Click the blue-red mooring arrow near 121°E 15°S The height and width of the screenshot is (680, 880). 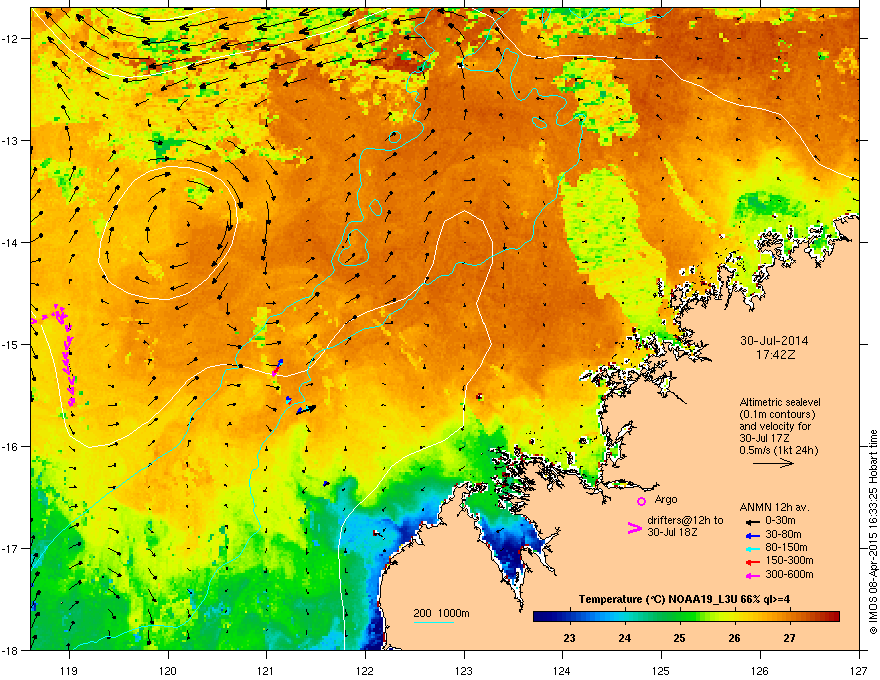click(x=277, y=367)
